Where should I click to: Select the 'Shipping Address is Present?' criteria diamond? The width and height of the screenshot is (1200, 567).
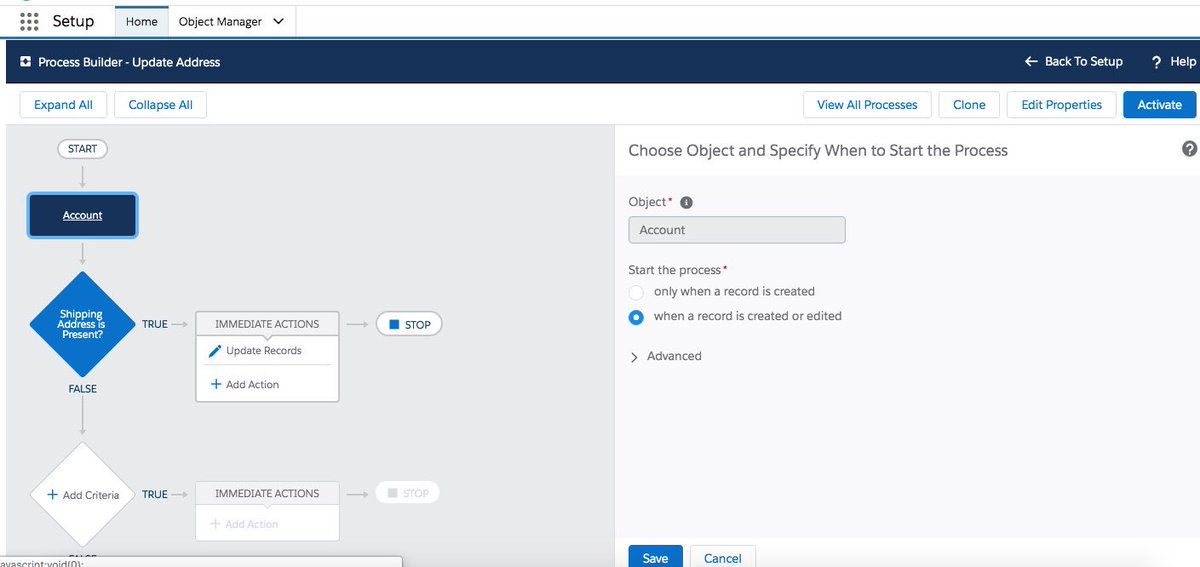[x=82, y=324]
